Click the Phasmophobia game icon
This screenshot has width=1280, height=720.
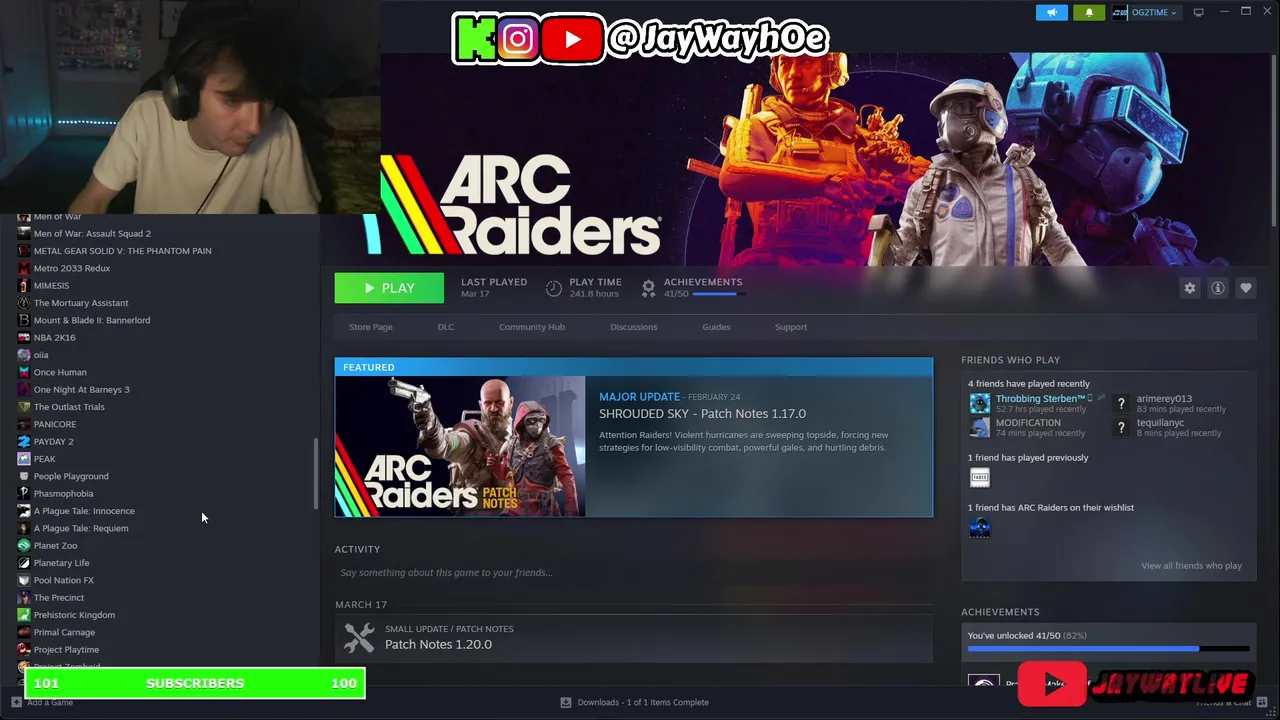tap(24, 493)
